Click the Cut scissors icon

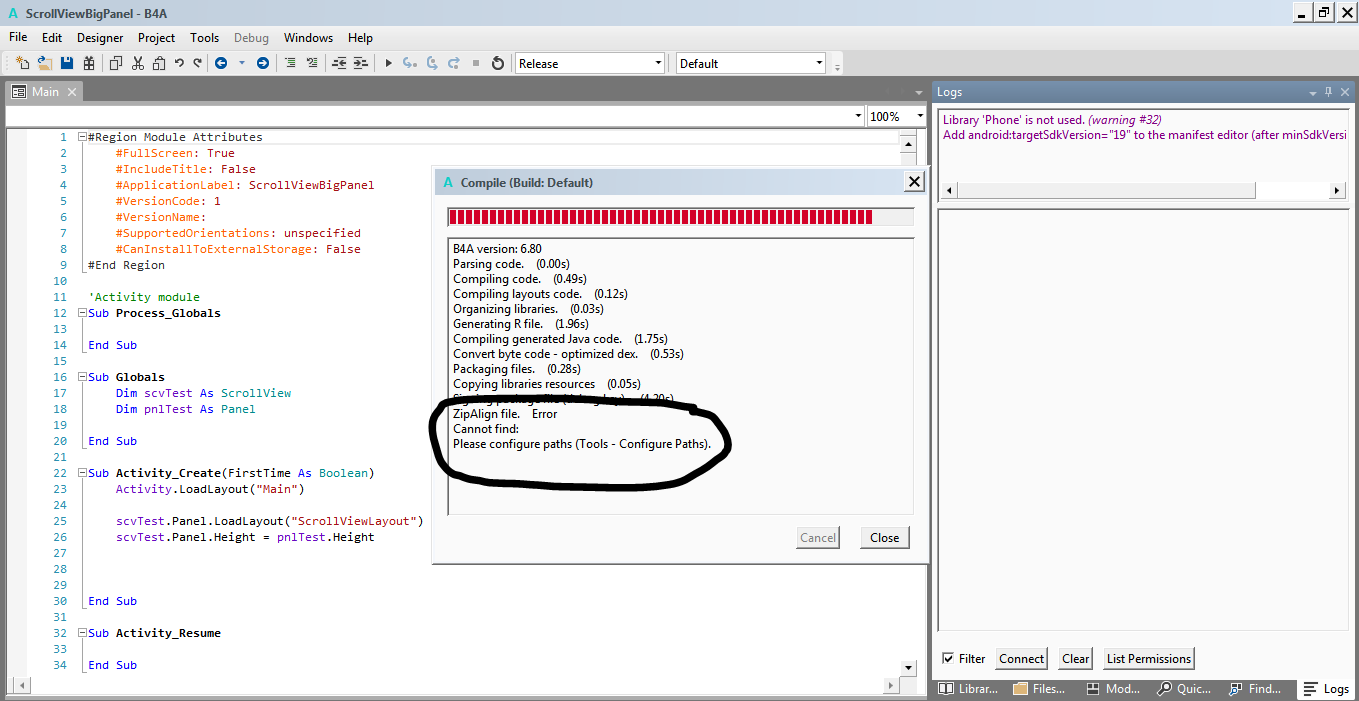pyautogui.click(x=137, y=63)
